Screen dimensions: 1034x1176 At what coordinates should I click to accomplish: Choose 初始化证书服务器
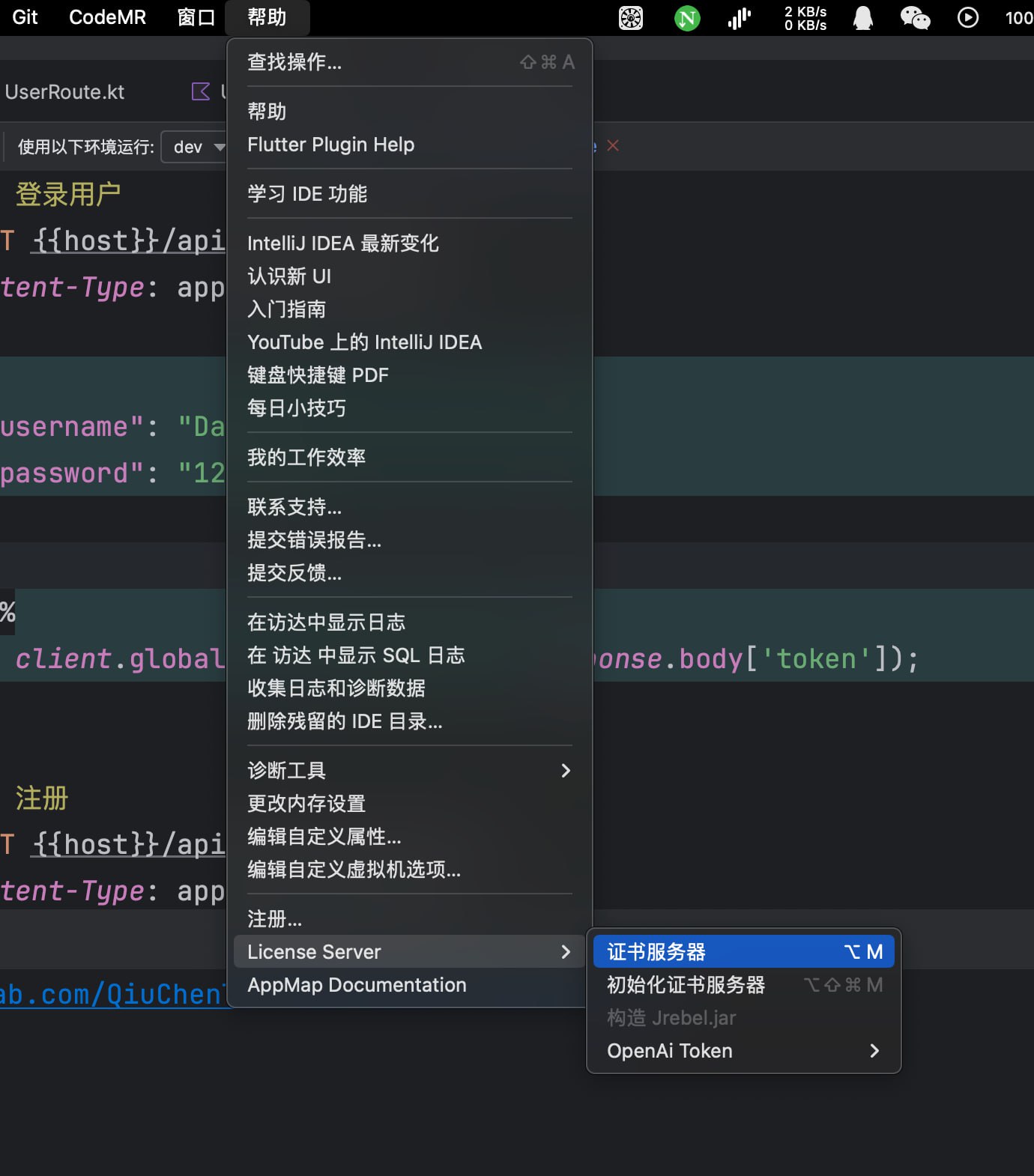(744, 985)
